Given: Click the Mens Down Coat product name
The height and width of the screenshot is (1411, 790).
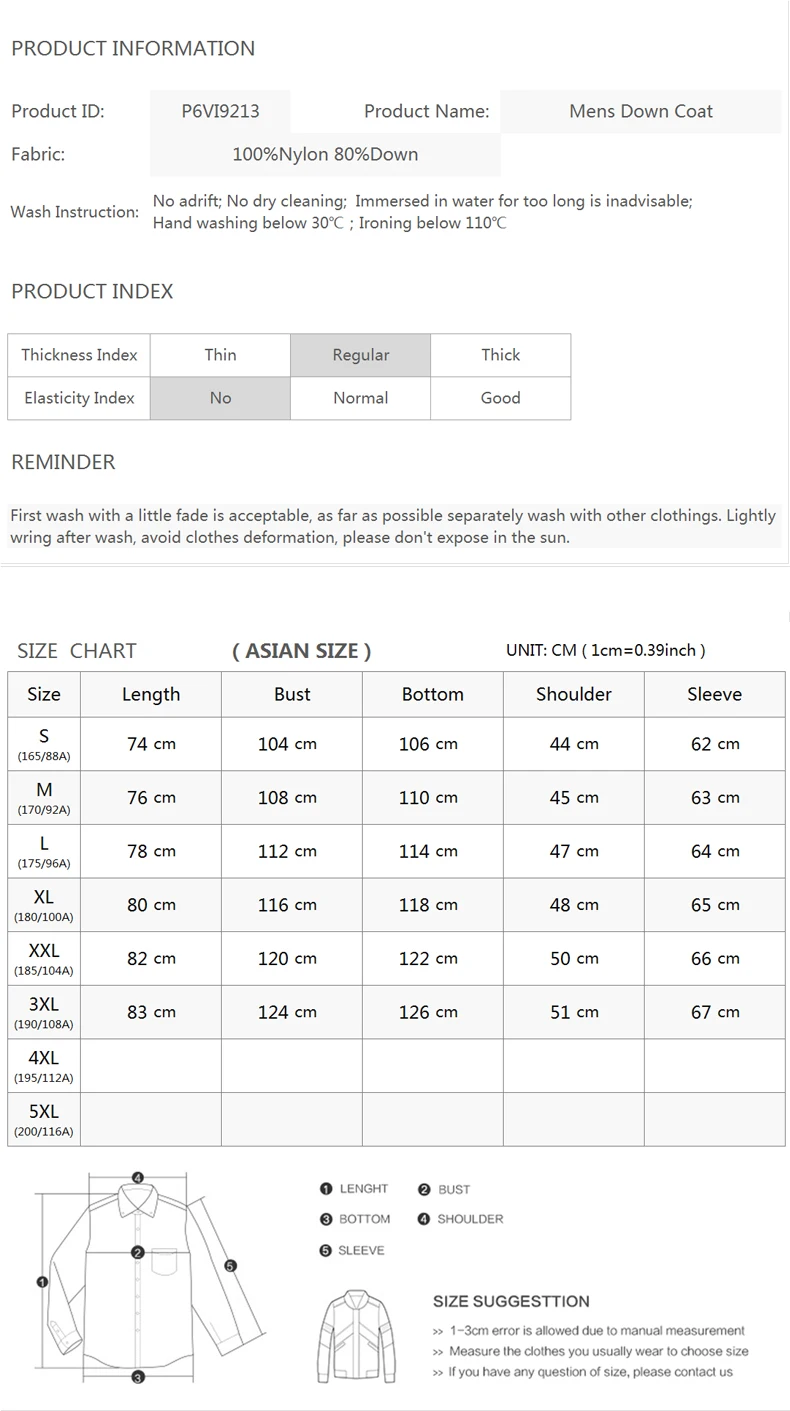Looking at the screenshot, I should pyautogui.click(x=641, y=111).
